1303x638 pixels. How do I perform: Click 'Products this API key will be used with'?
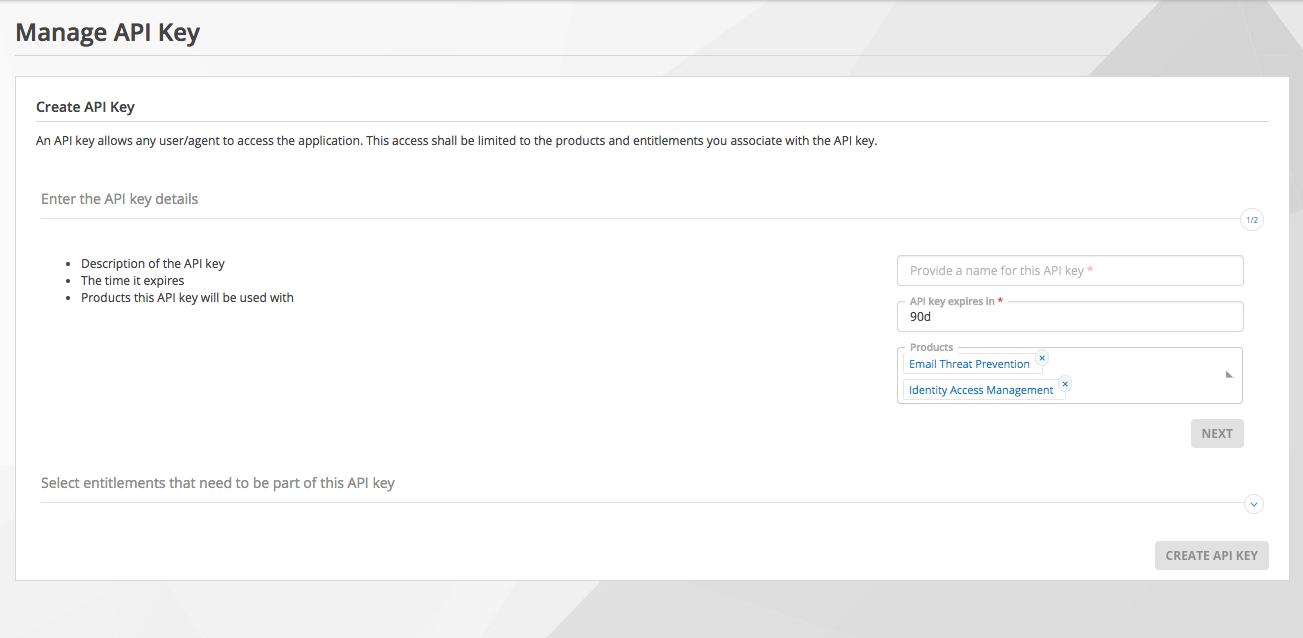click(x=187, y=297)
